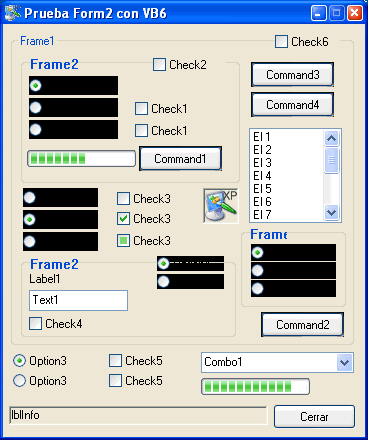This screenshot has height=440, width=368.
Task: Enable the Check2 checkbox
Action: [x=159, y=65]
